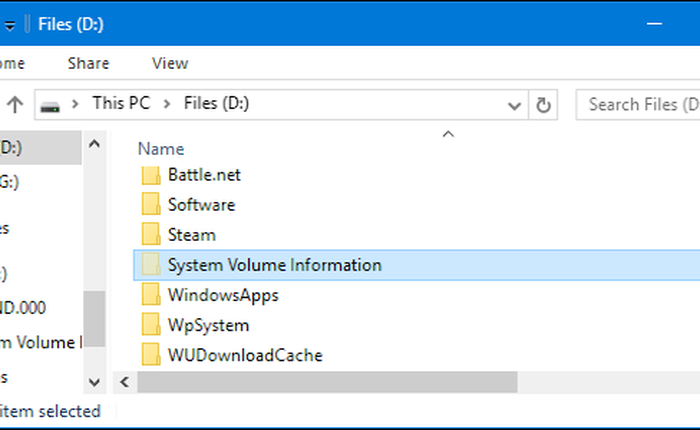This screenshot has width=700, height=430.
Task: Click the 'Software' file name
Action: click(x=201, y=205)
